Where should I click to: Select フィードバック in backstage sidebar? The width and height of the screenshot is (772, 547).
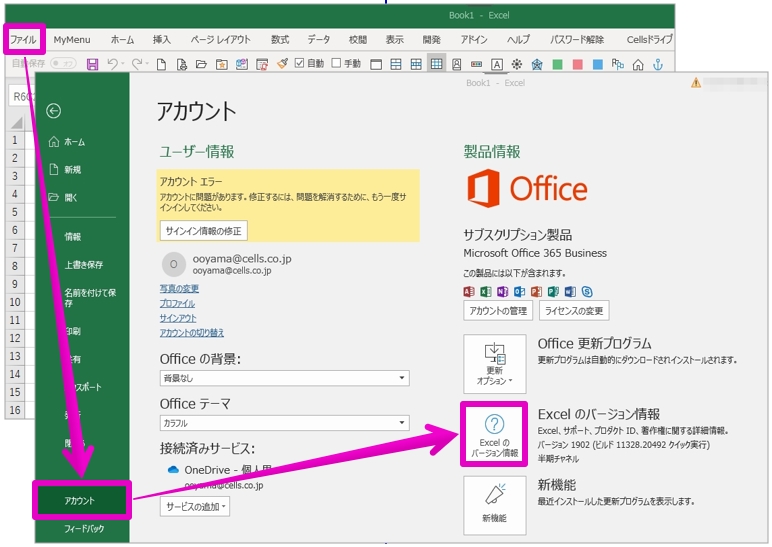click(x=83, y=528)
